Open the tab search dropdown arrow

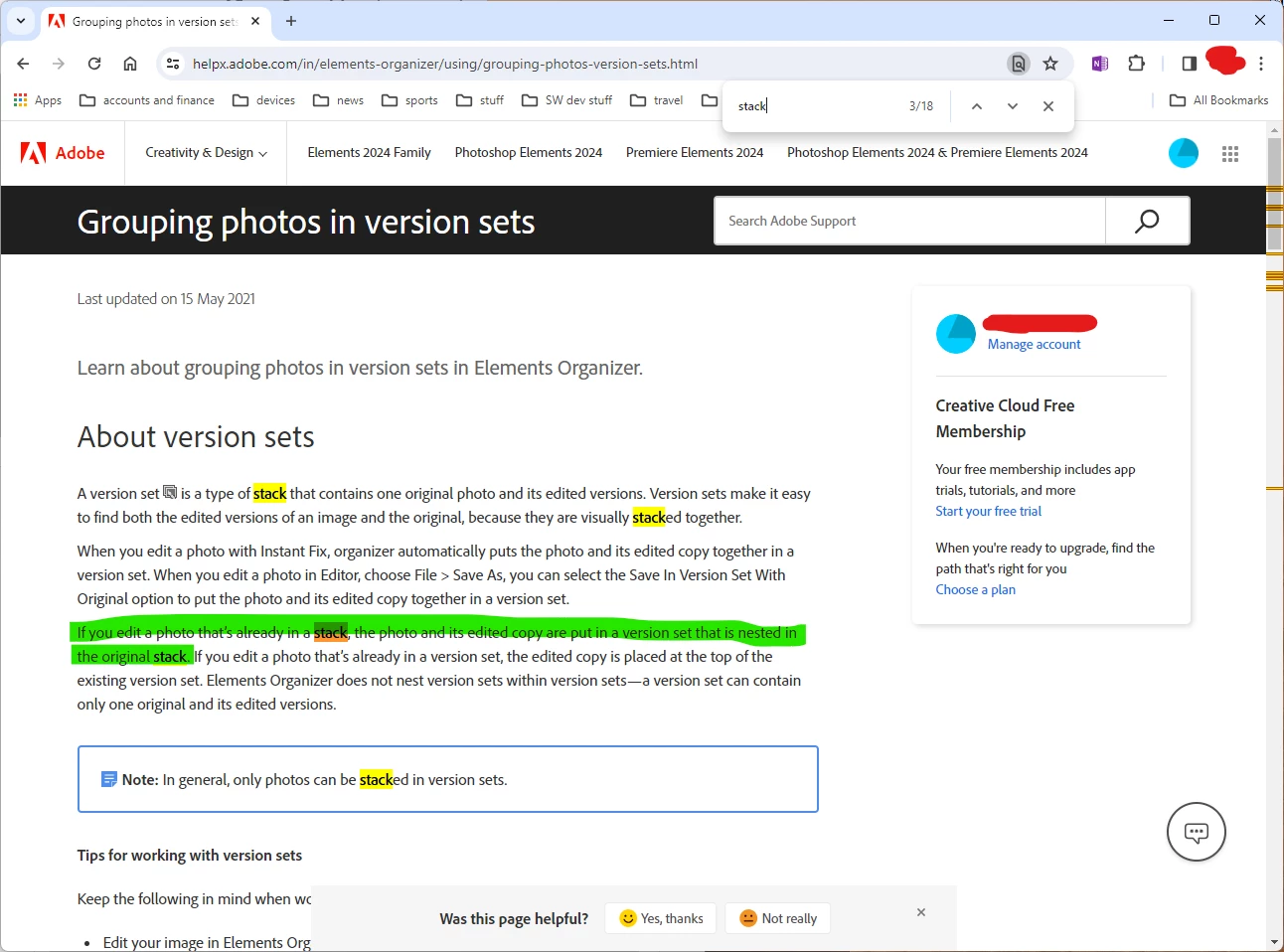click(21, 21)
